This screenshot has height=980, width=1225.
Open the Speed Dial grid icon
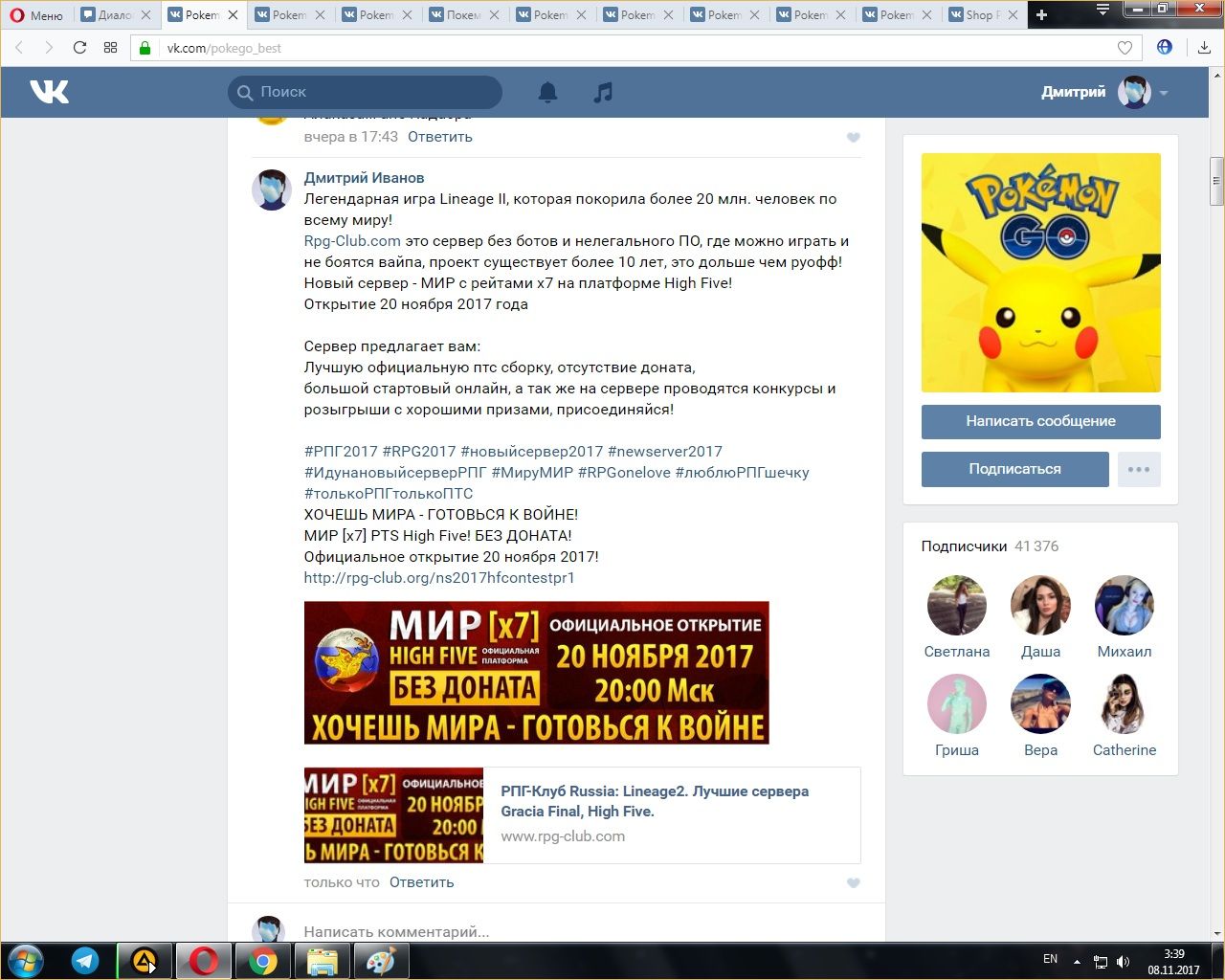(x=110, y=48)
